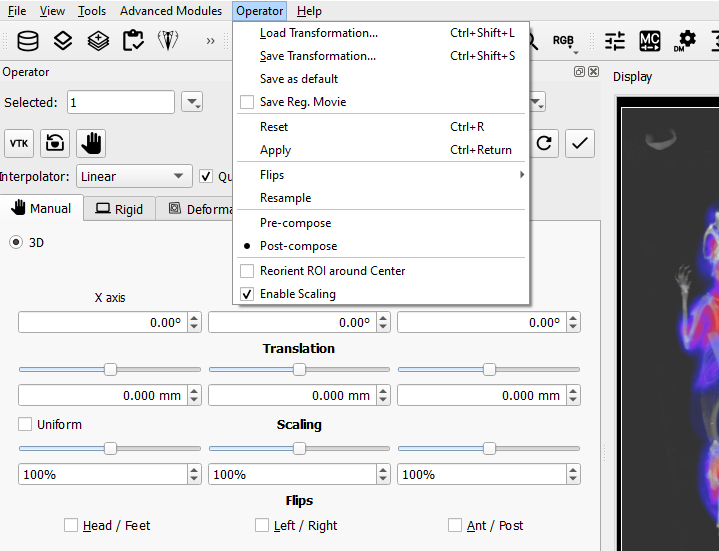This screenshot has height=551, width=719.
Task: Expand the hidden toolbar overflow chevron
Action: tap(210, 41)
